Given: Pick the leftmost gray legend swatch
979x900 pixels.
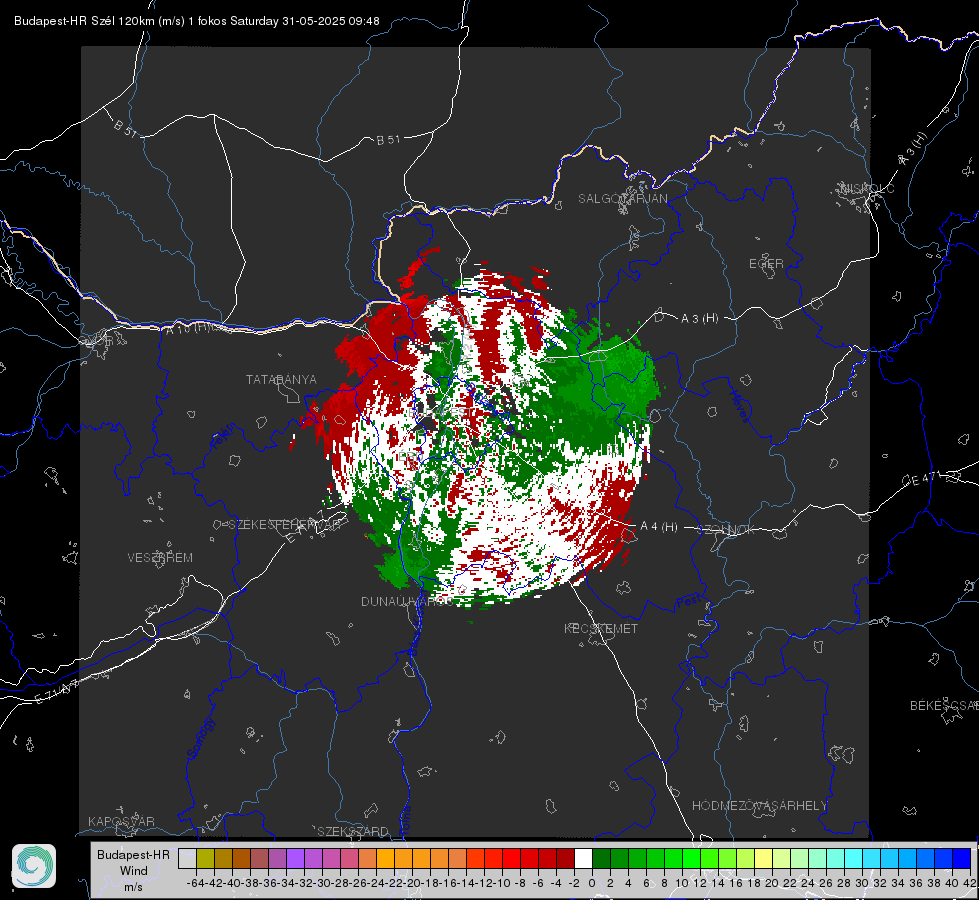Looking at the screenshot, I should point(187,858).
